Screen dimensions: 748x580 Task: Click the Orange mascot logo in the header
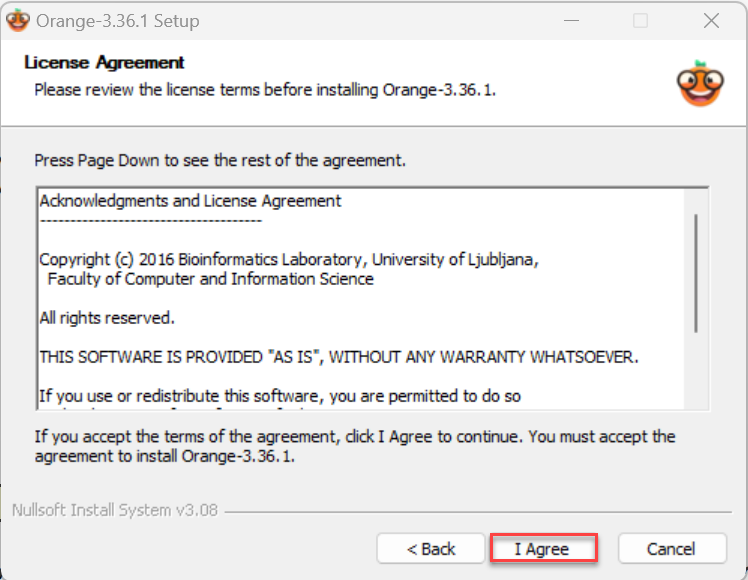coord(700,84)
